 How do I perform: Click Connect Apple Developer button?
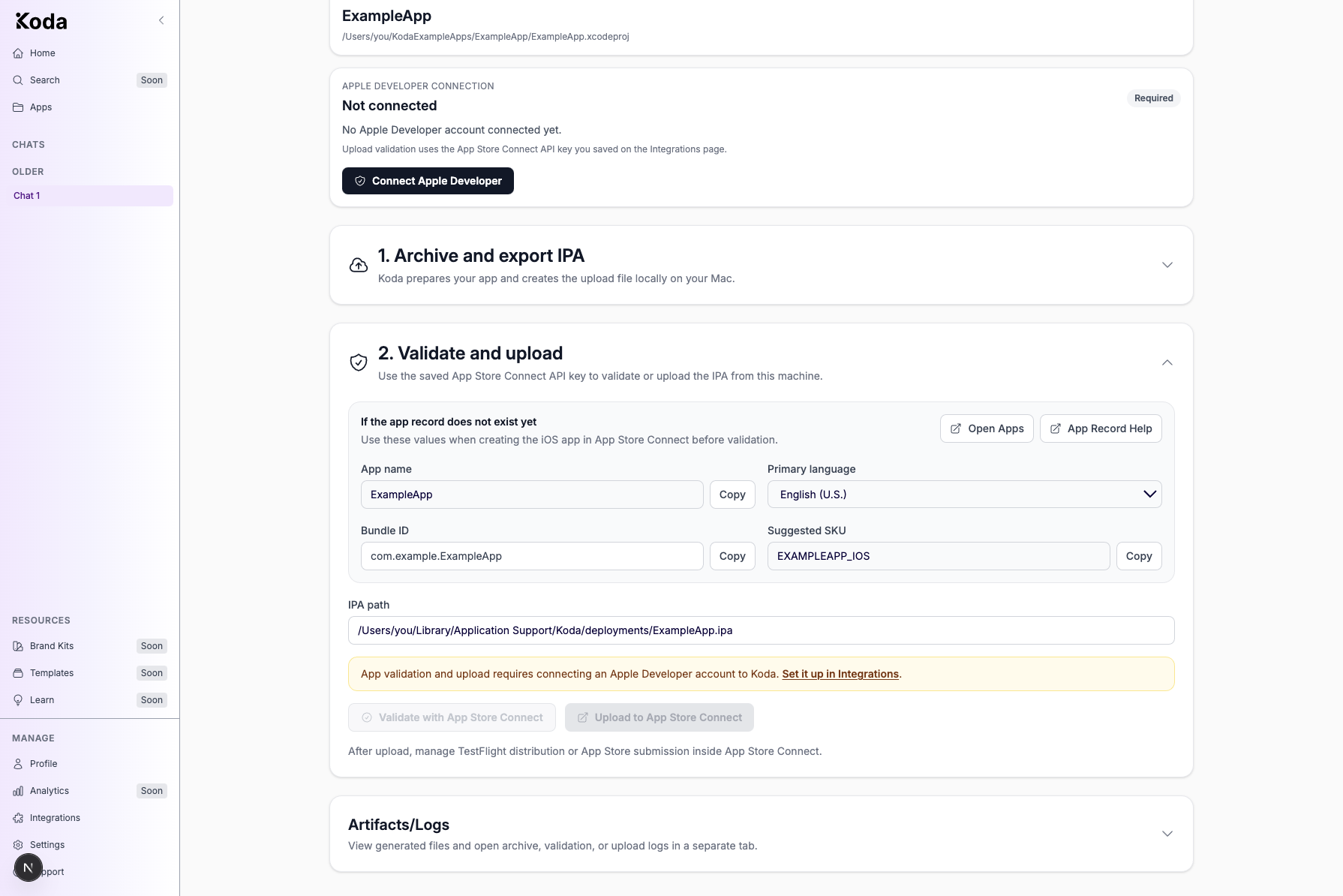[x=428, y=181]
